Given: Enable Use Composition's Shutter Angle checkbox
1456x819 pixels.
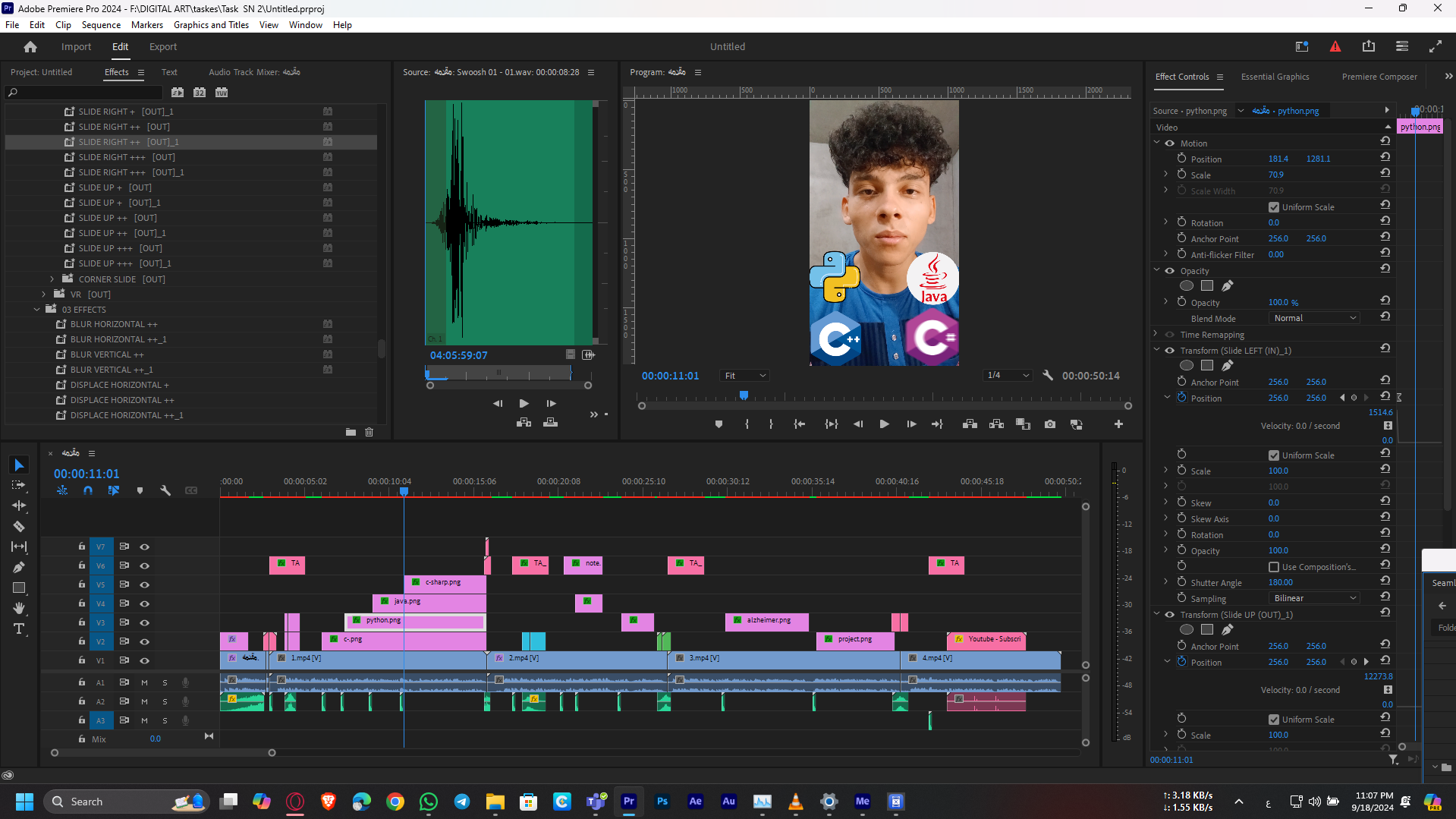Looking at the screenshot, I should pos(1274,567).
